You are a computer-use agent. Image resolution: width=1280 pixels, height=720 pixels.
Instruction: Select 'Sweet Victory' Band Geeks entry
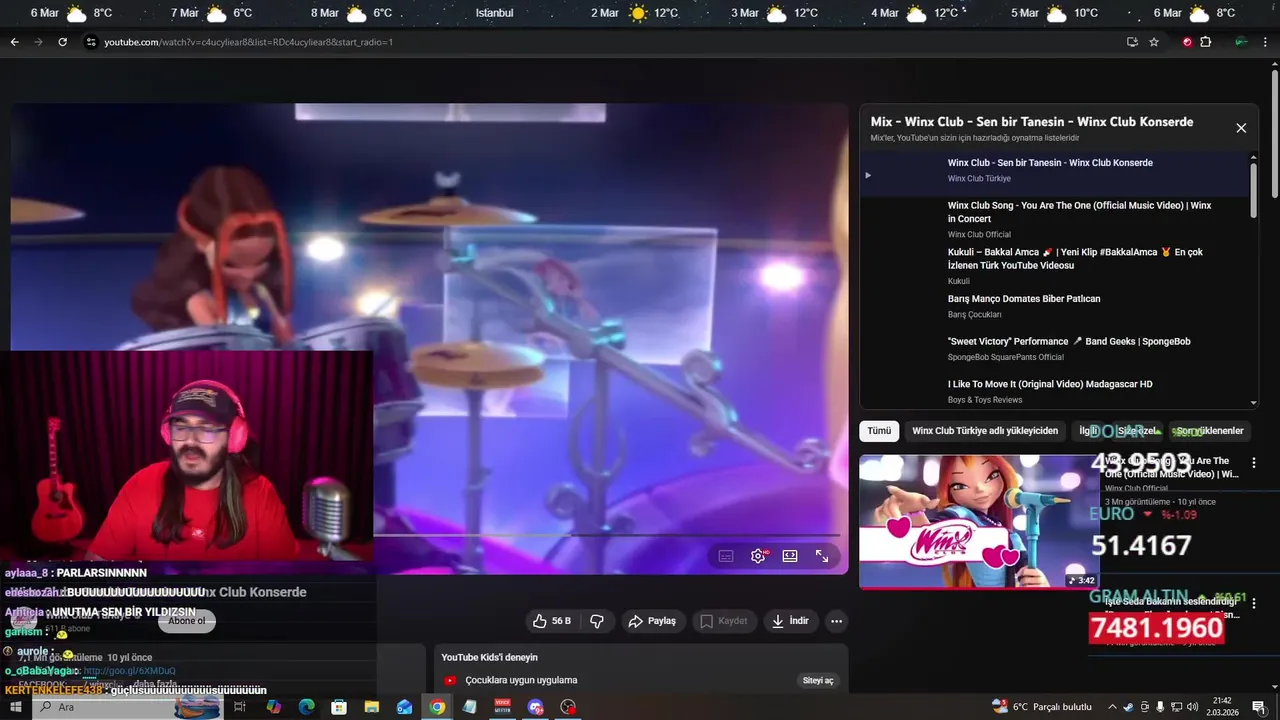tap(1055, 349)
